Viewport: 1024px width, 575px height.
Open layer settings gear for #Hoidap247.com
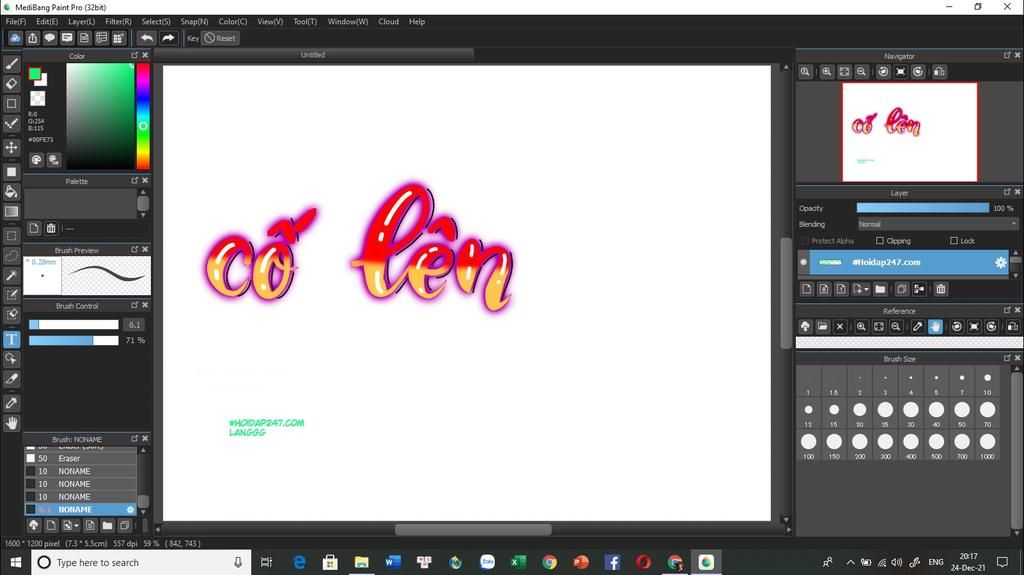coord(1000,262)
